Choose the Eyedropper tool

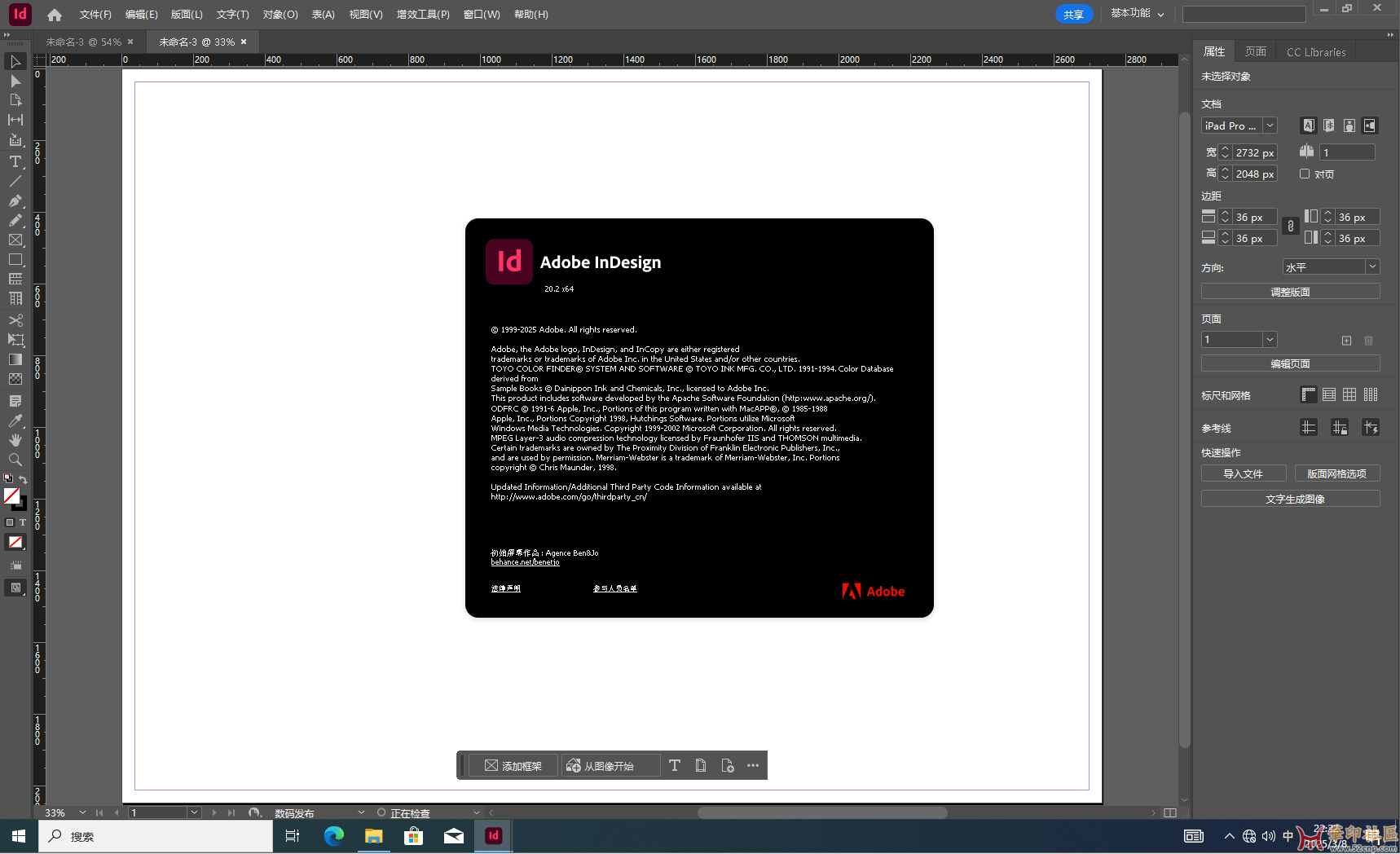(15, 420)
